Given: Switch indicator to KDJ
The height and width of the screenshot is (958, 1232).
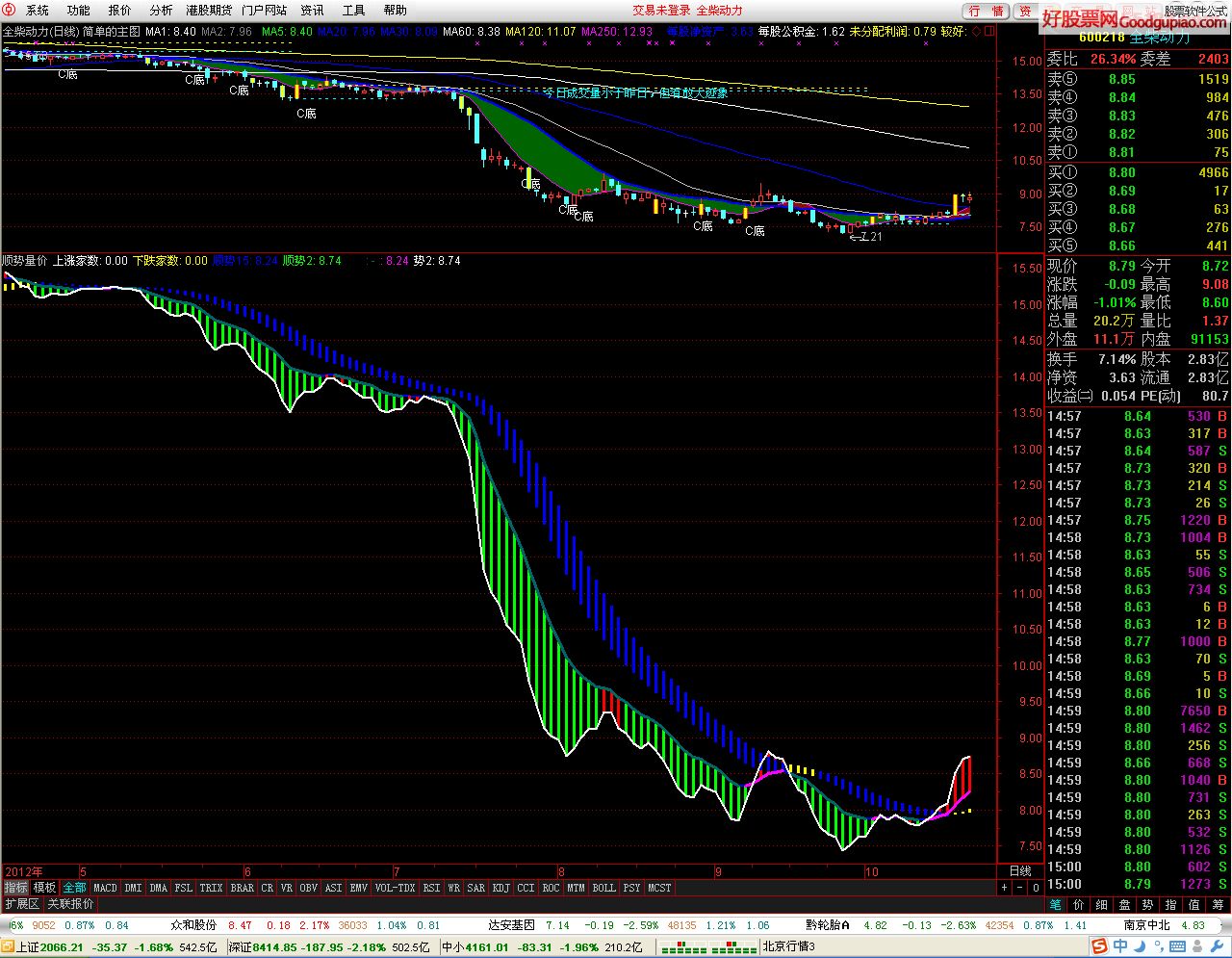Looking at the screenshot, I should coord(501,888).
